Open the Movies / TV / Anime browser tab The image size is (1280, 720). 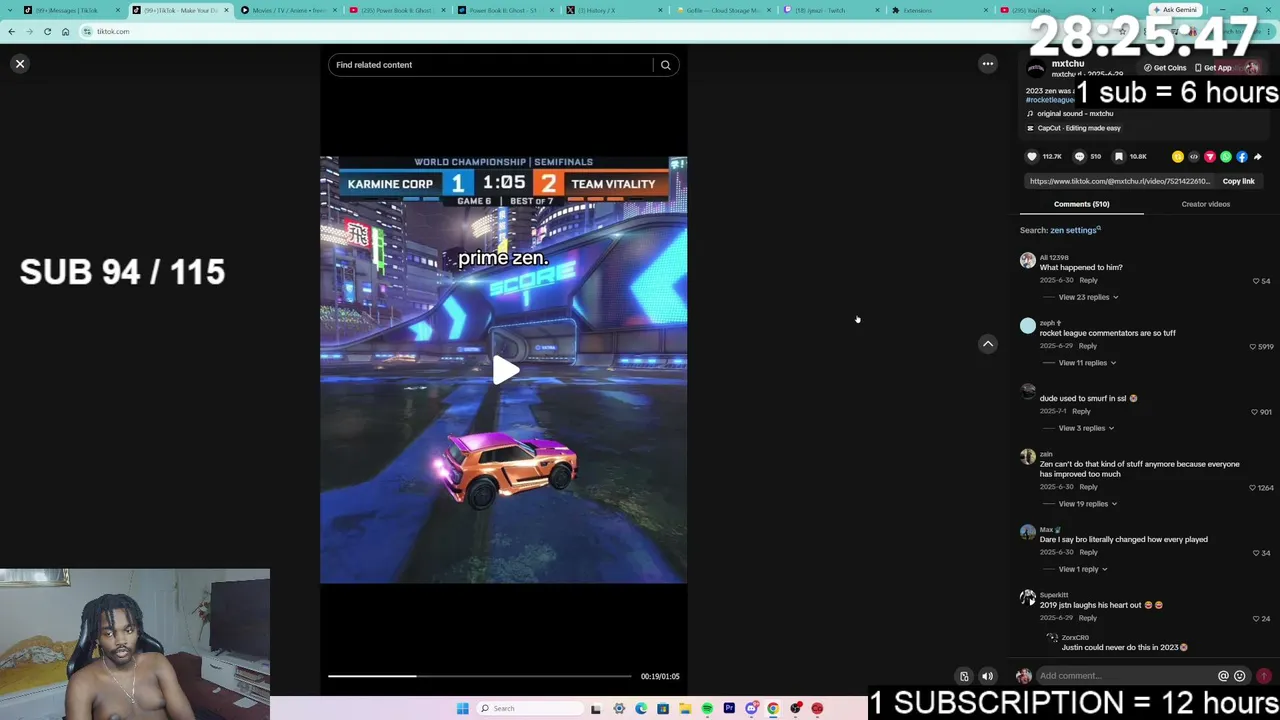[288, 10]
